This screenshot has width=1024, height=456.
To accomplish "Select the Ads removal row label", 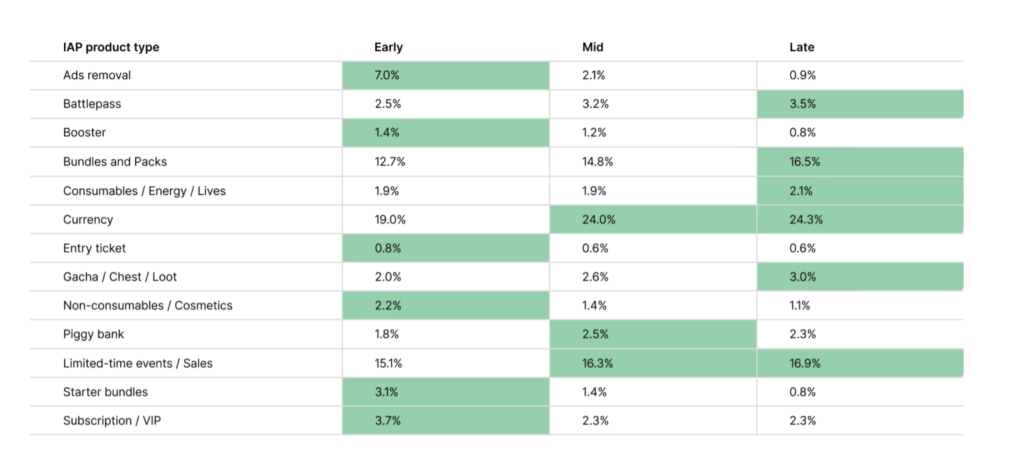I will 97,75.
